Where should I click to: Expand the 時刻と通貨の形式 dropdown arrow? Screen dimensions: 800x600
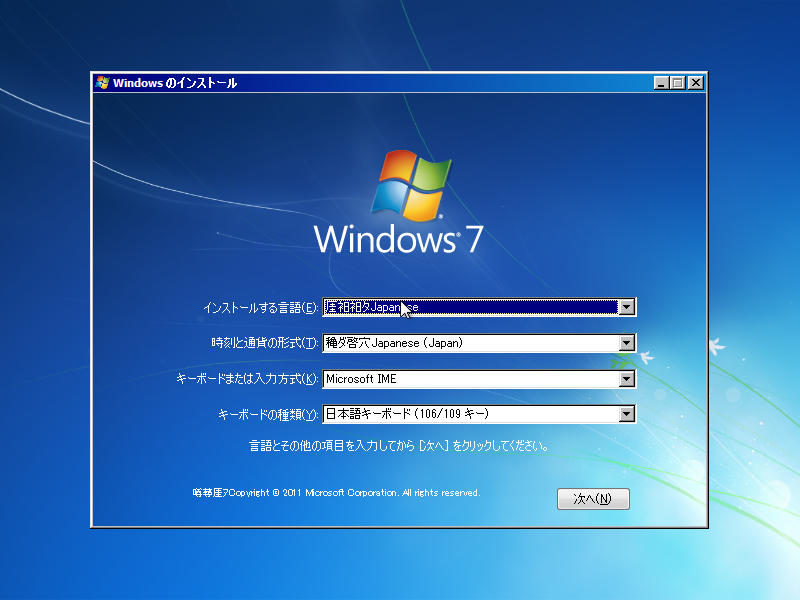click(x=627, y=344)
